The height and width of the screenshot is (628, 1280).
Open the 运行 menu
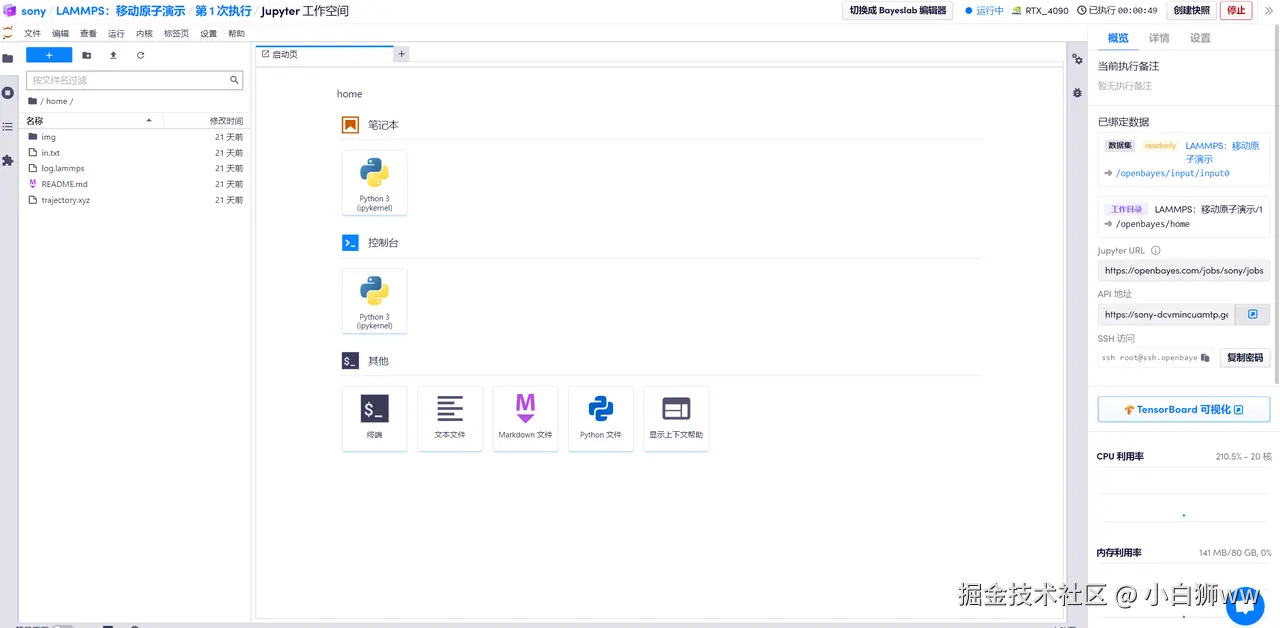click(116, 33)
